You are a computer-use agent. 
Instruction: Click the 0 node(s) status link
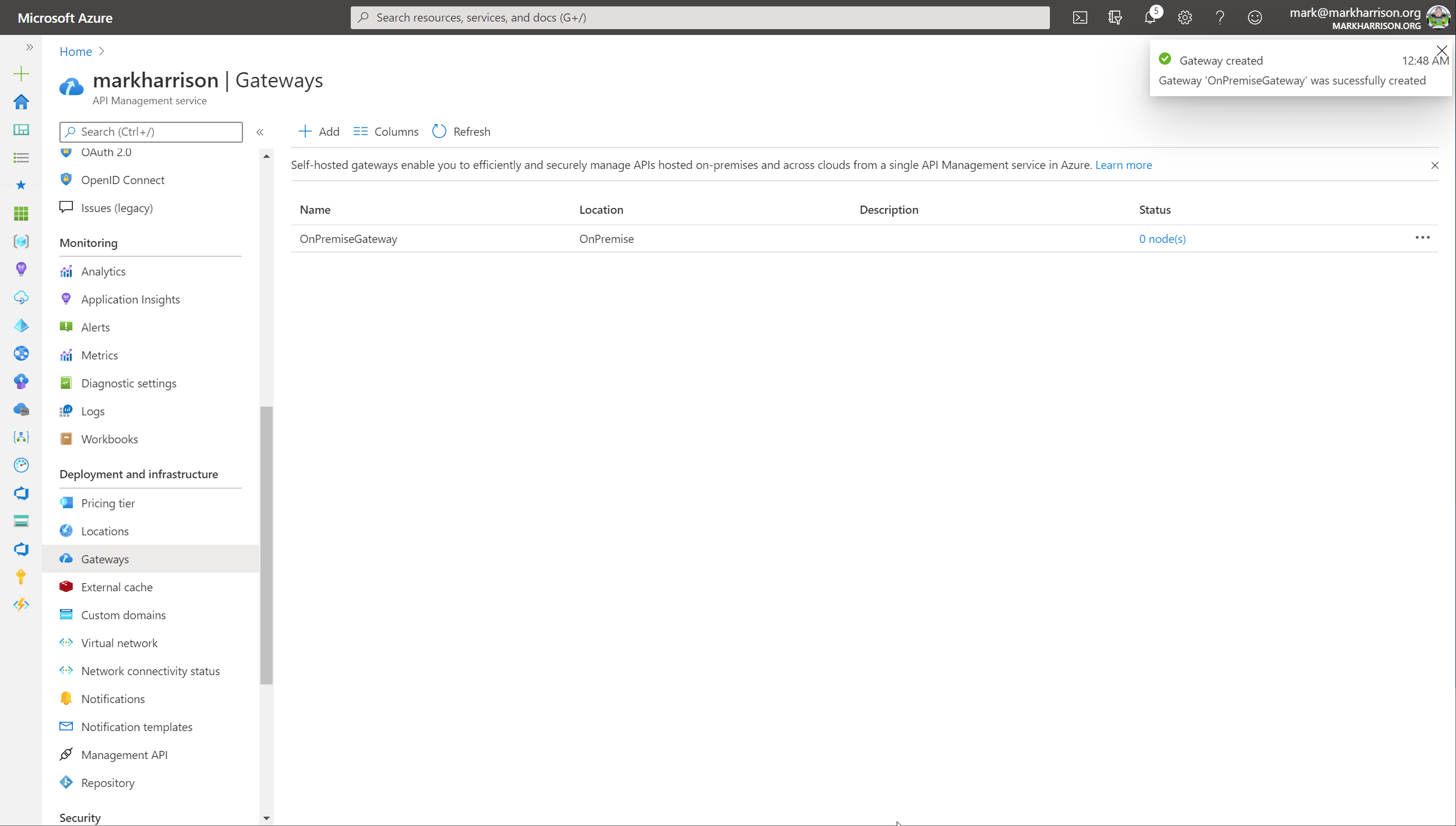pos(1162,239)
